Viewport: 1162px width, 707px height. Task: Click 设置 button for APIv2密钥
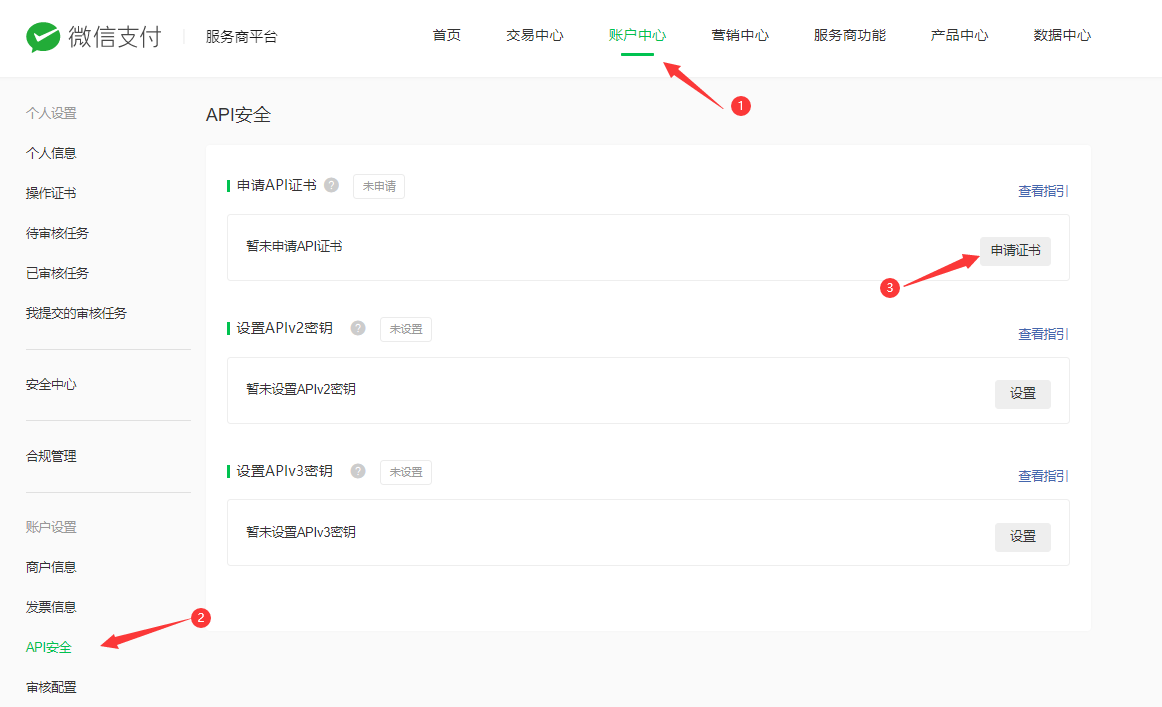tap(1022, 394)
